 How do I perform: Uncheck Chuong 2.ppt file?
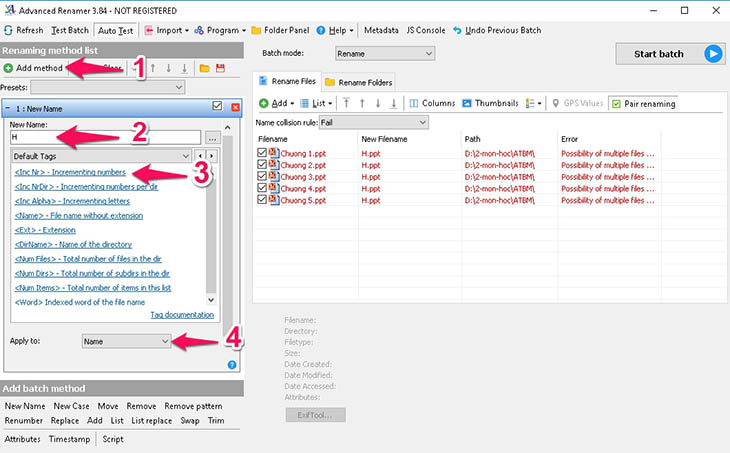tap(262, 164)
